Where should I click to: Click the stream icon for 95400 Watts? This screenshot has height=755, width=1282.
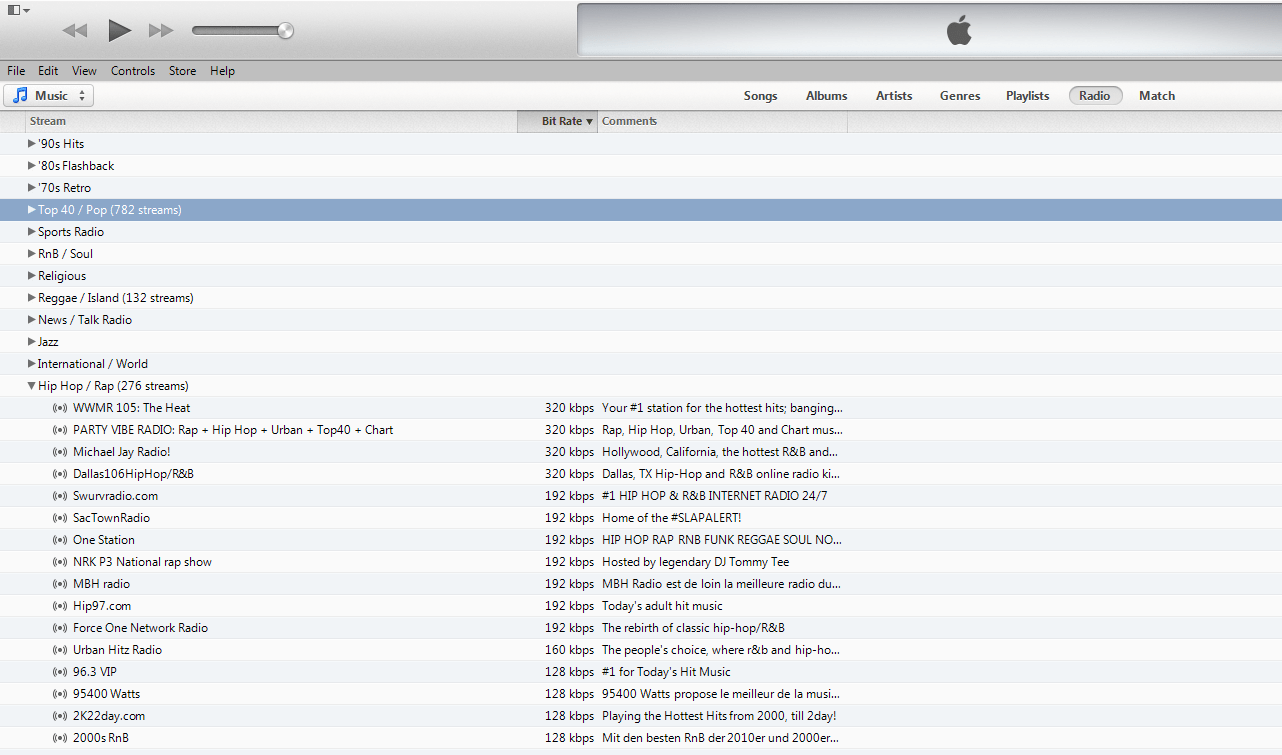[60, 694]
